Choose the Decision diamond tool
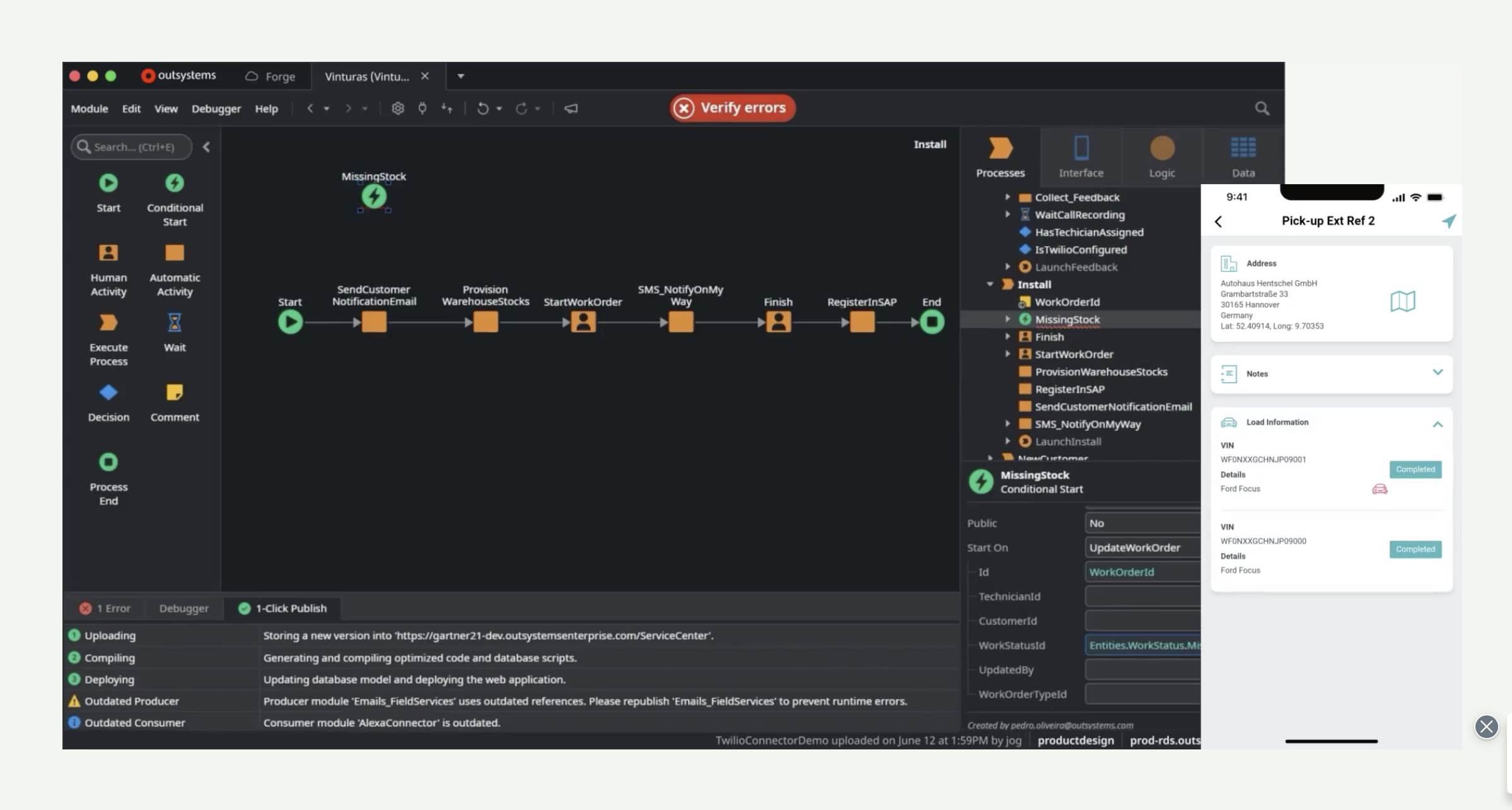The height and width of the screenshot is (810, 1512). pos(108,402)
